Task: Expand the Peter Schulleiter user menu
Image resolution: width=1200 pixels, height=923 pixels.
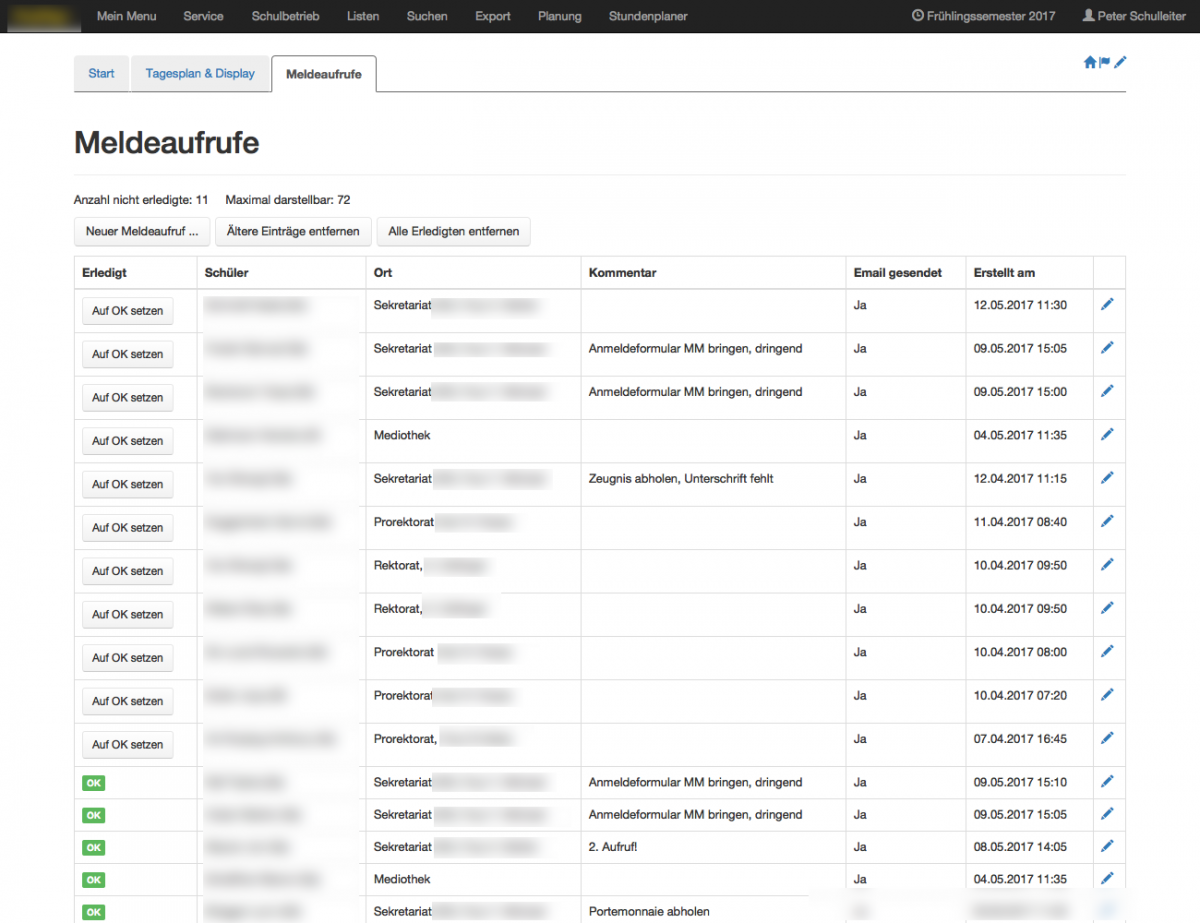Action: click(x=1134, y=16)
